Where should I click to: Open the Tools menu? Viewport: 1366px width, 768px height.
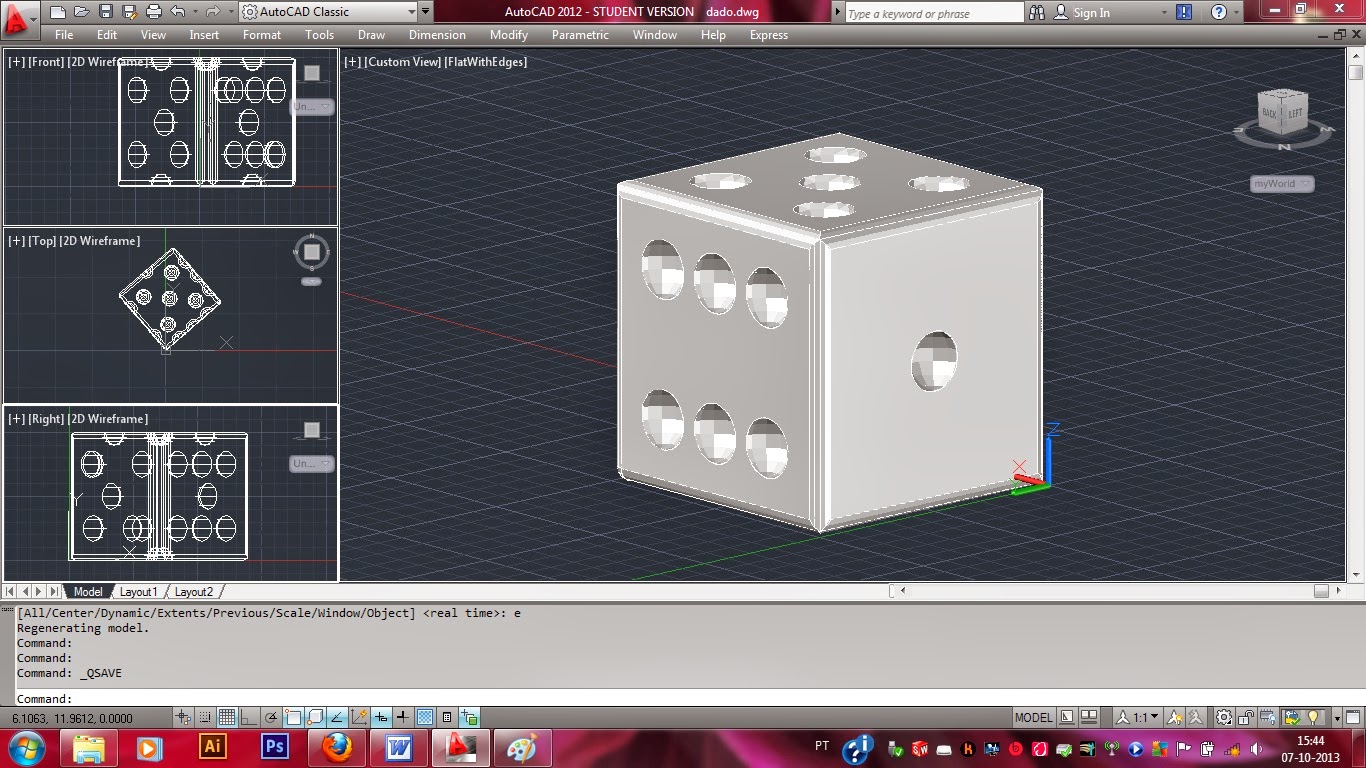coord(320,35)
